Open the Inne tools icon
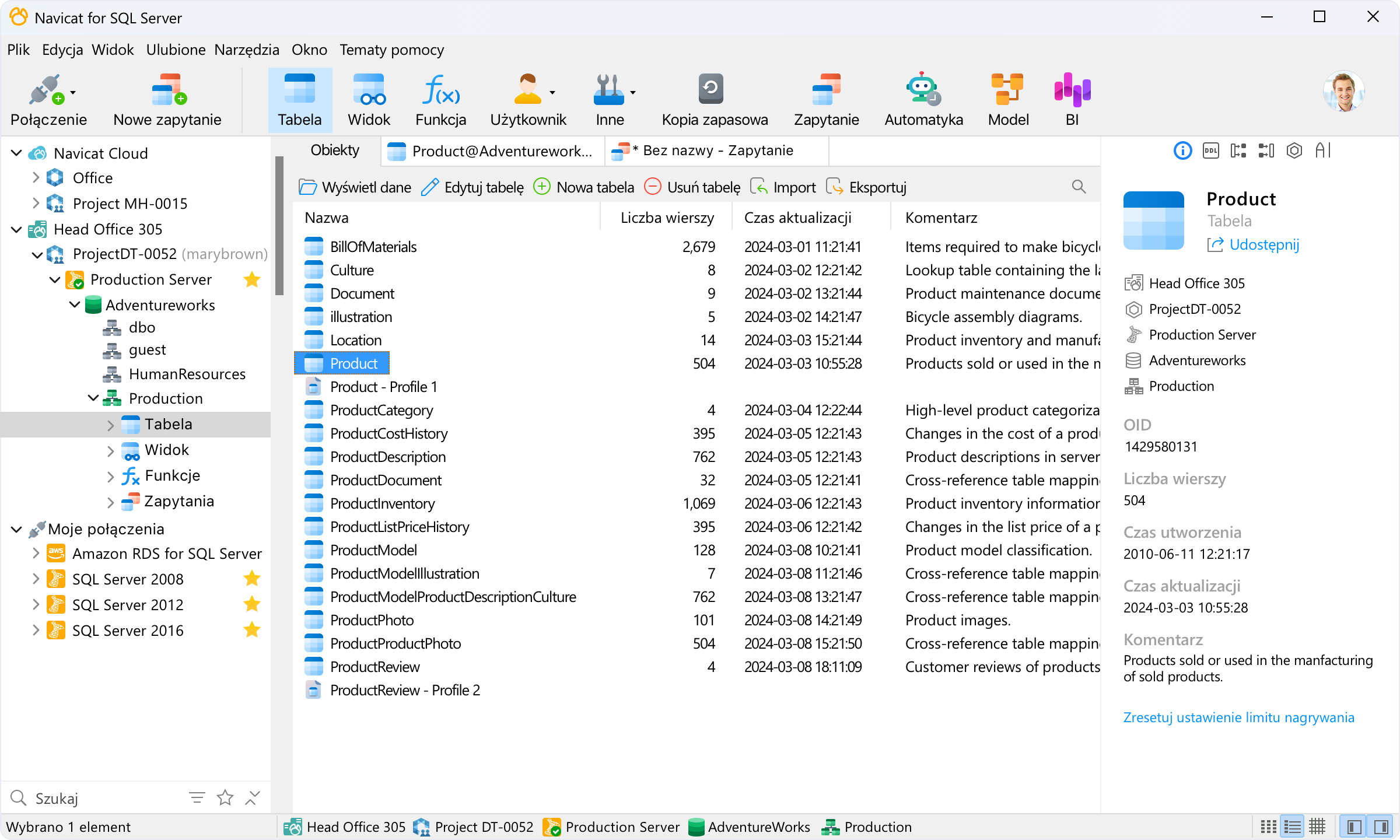Screen dimensions: 1400x840 point(609,100)
